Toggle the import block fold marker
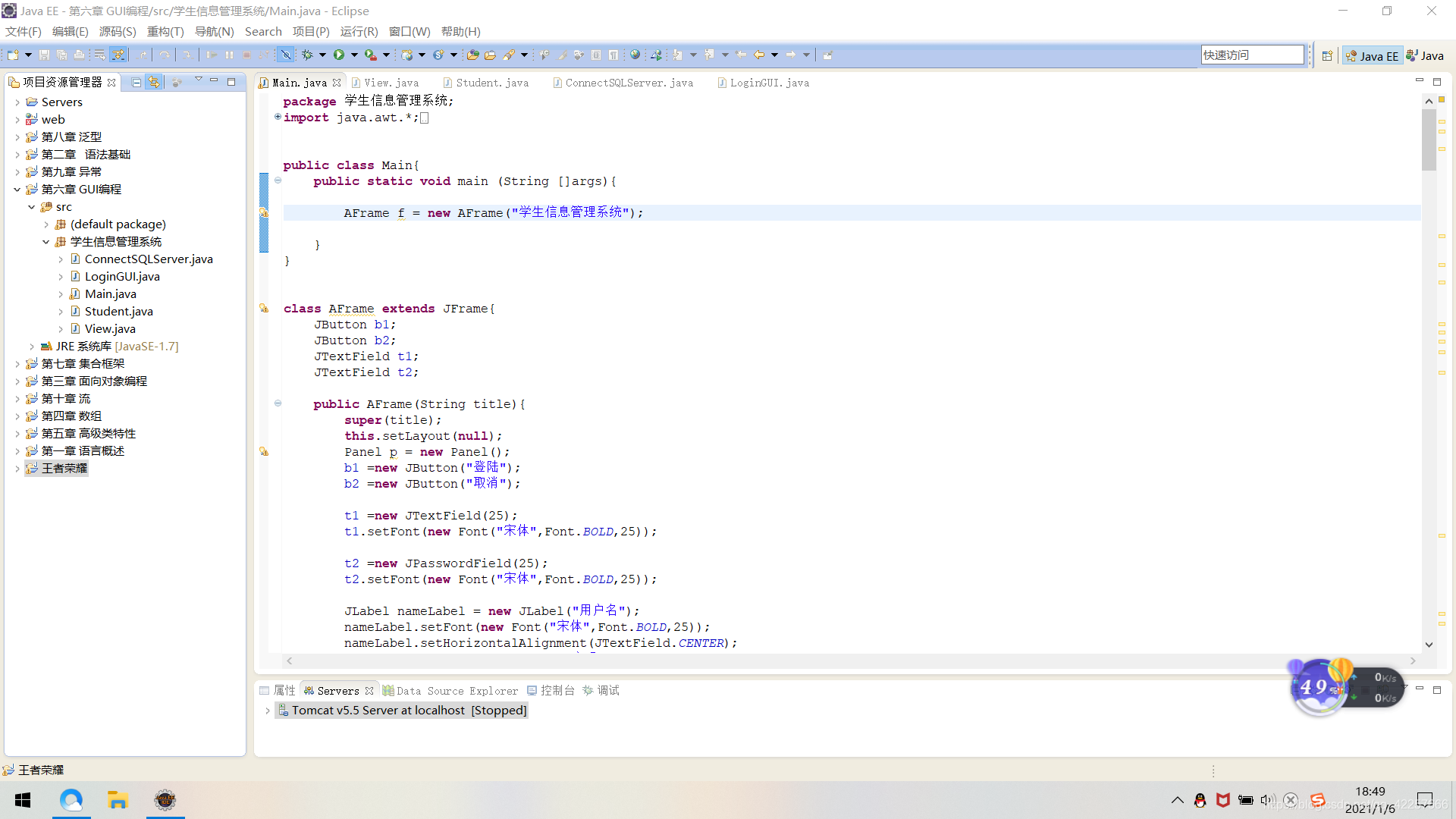Screen dimensions: 1456x819 [x=278, y=117]
